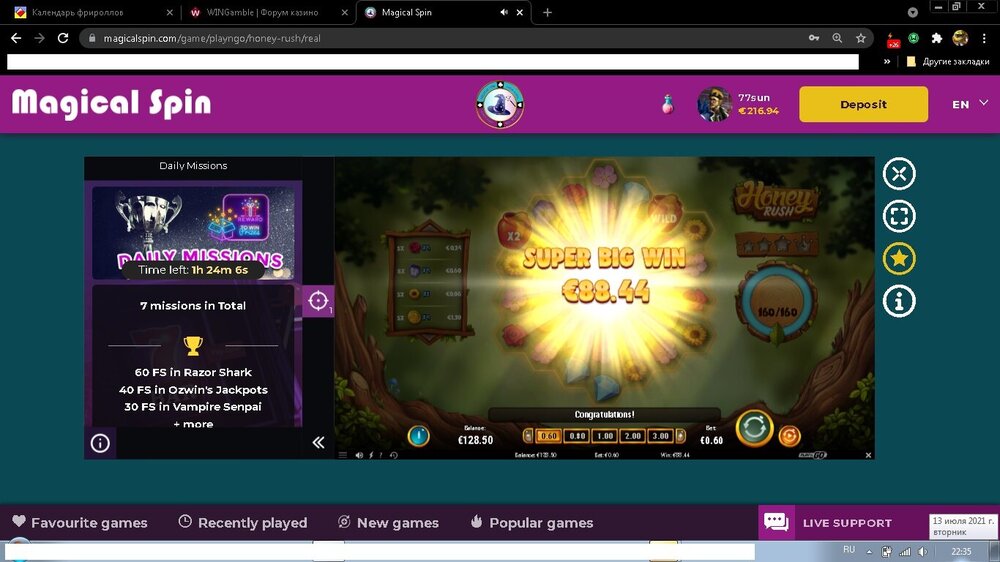This screenshot has width=1000, height=562.
Task: Open game information circle icon on right
Action: pyautogui.click(x=899, y=301)
